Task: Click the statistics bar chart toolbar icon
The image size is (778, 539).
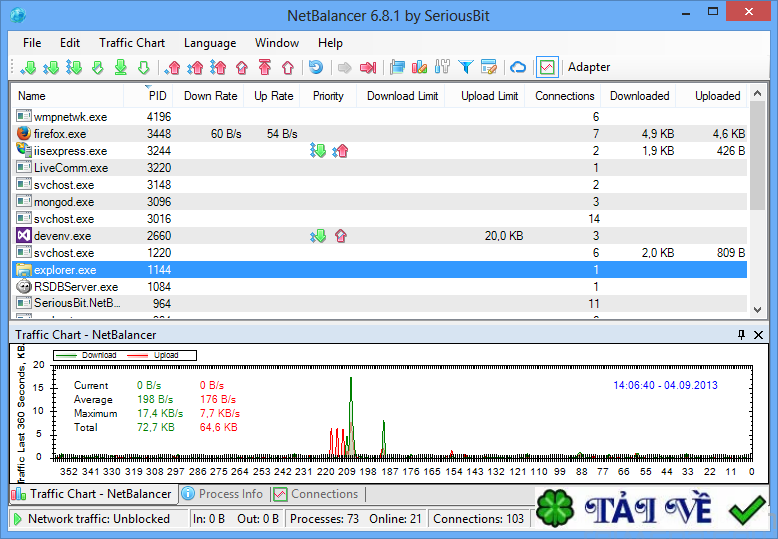Action: [x=420, y=68]
